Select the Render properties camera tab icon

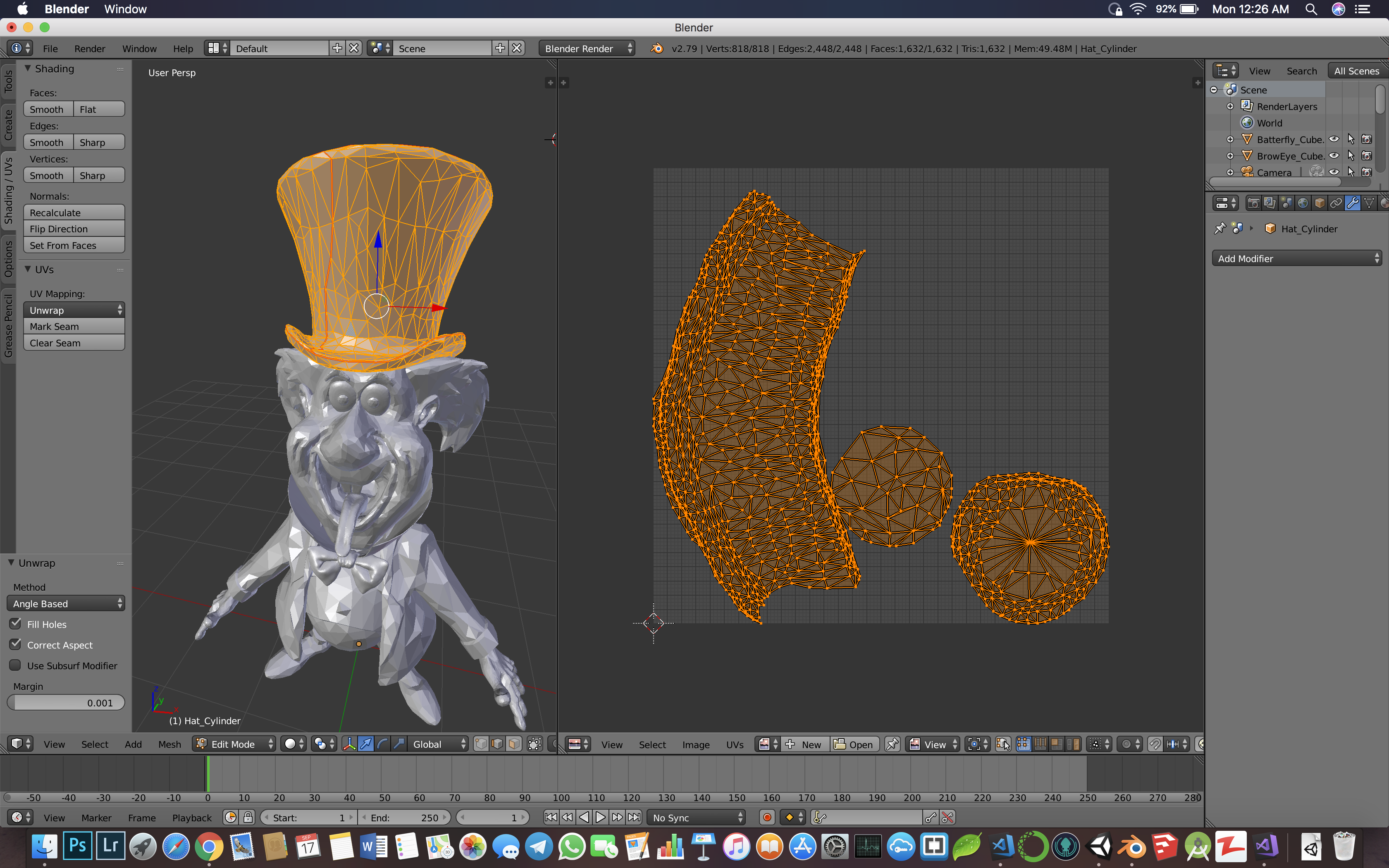coord(1253,203)
